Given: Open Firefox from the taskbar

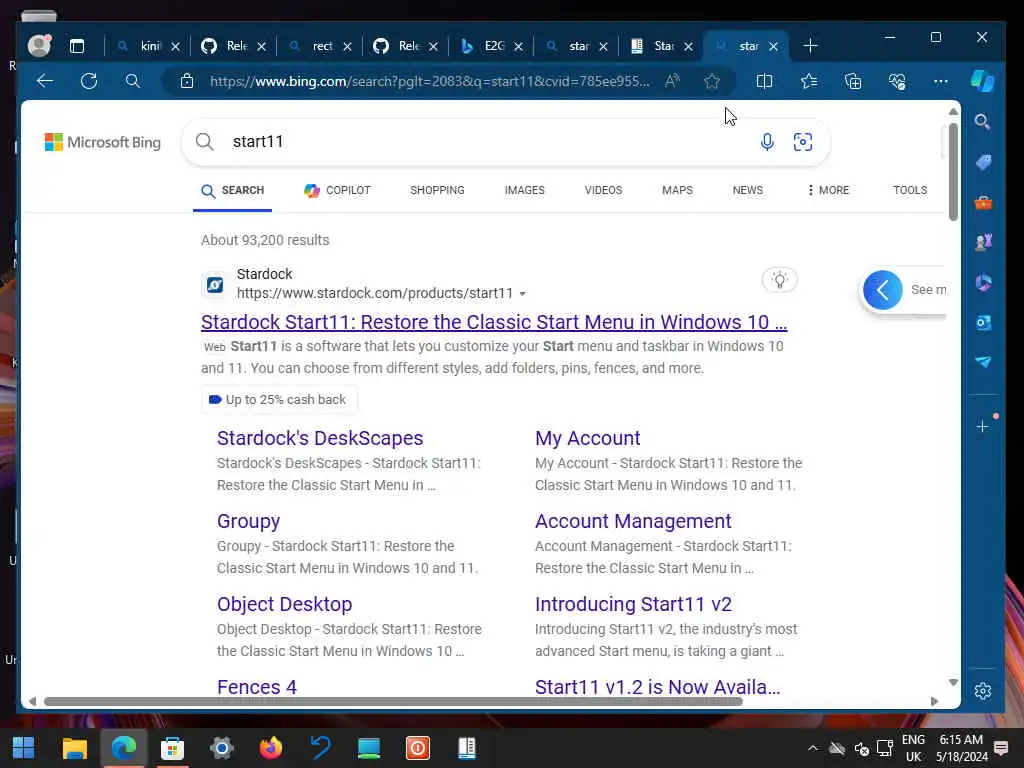Looking at the screenshot, I should click(270, 748).
